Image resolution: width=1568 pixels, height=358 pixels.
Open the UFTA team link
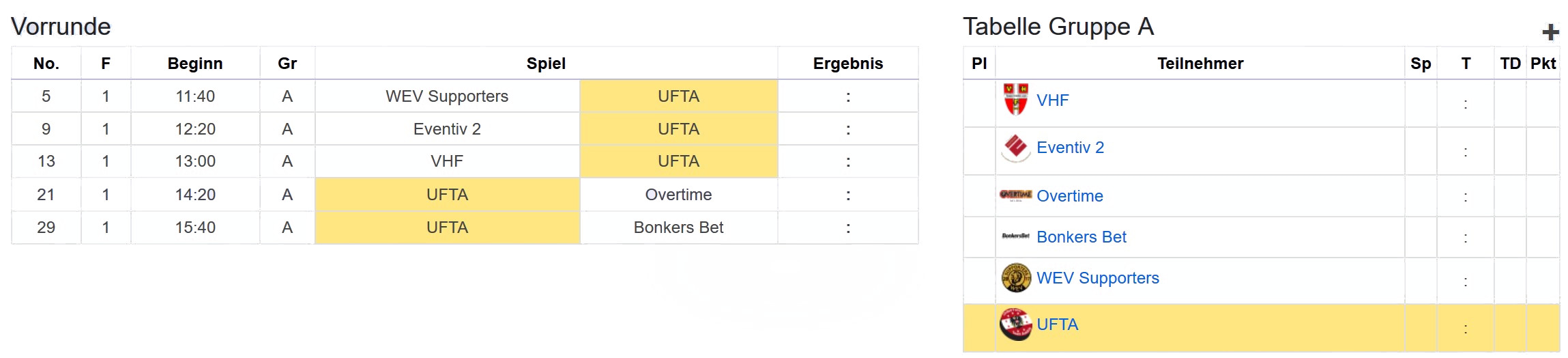1057,325
